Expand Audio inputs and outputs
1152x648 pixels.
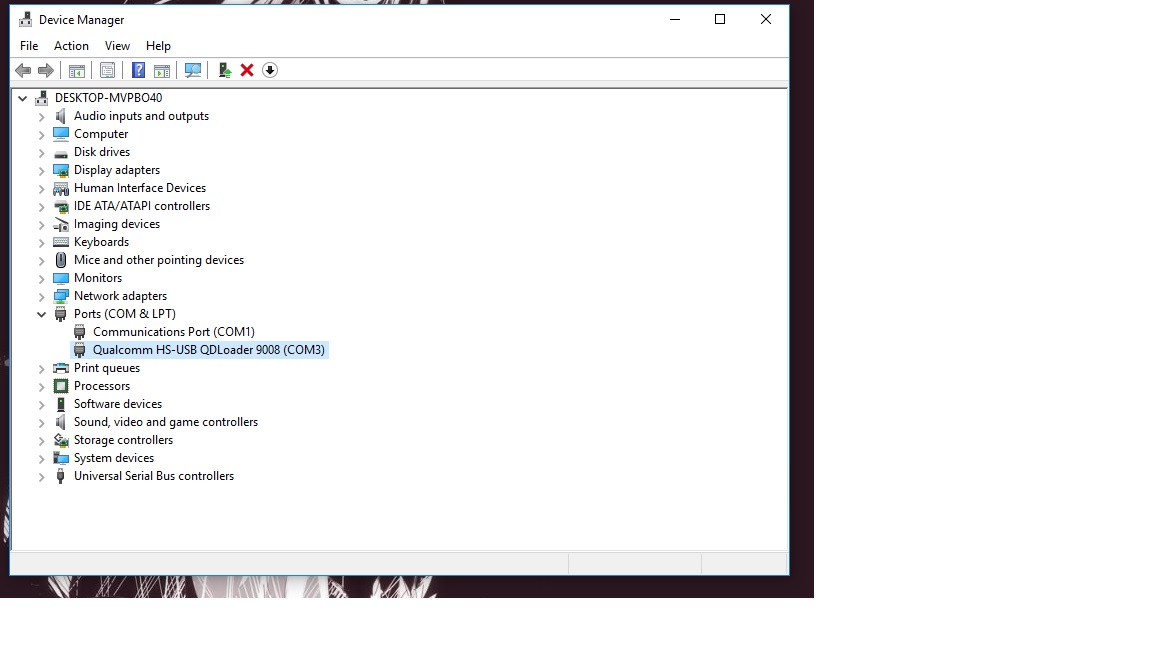coord(42,117)
